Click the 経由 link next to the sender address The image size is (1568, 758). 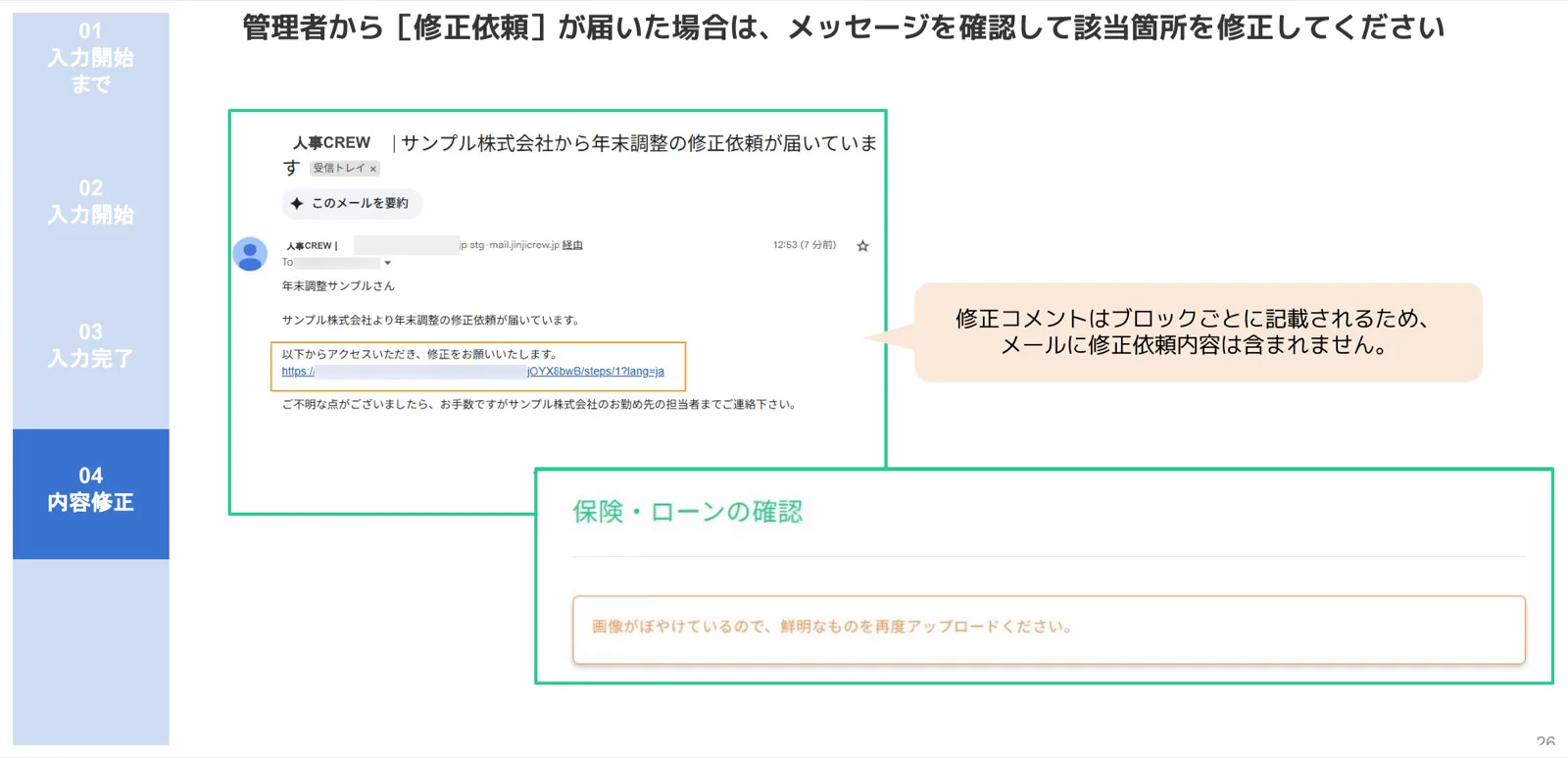(572, 245)
